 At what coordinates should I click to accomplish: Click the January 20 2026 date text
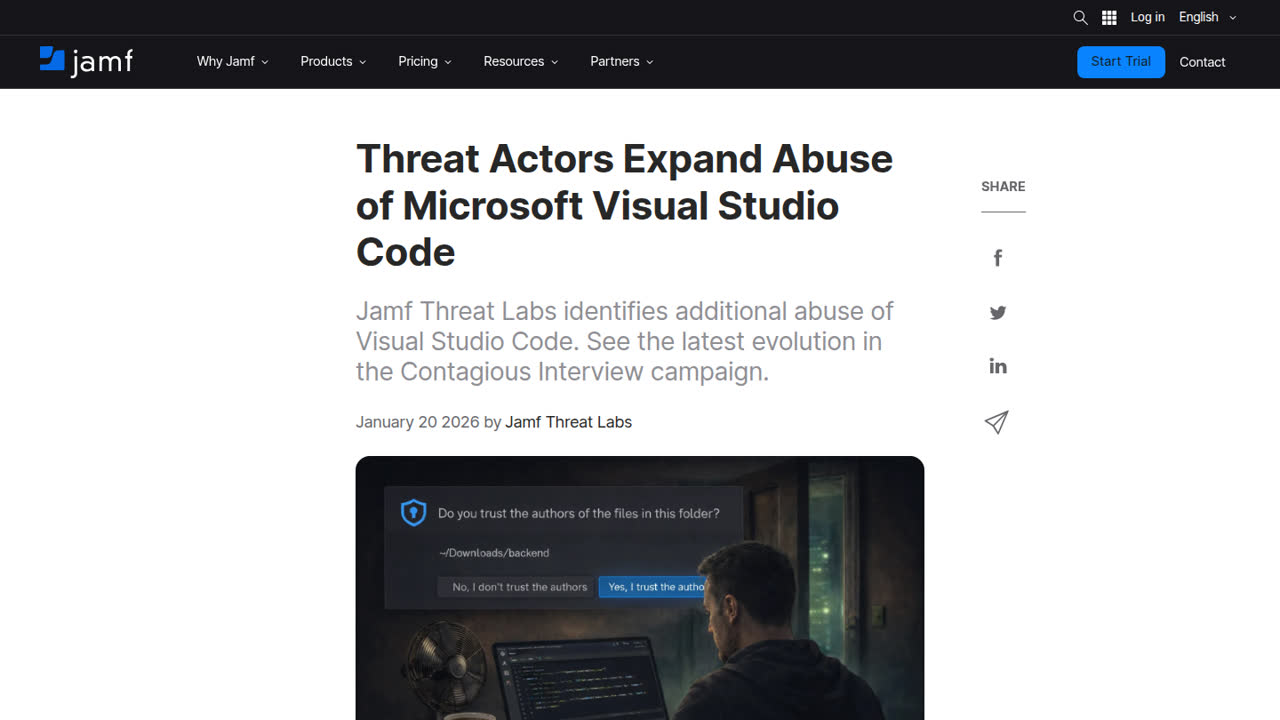pyautogui.click(x=417, y=422)
